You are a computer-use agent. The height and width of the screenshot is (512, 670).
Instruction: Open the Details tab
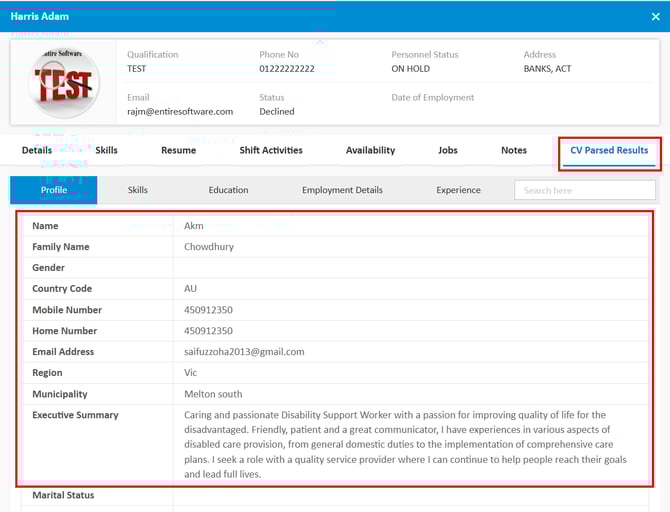point(37,150)
